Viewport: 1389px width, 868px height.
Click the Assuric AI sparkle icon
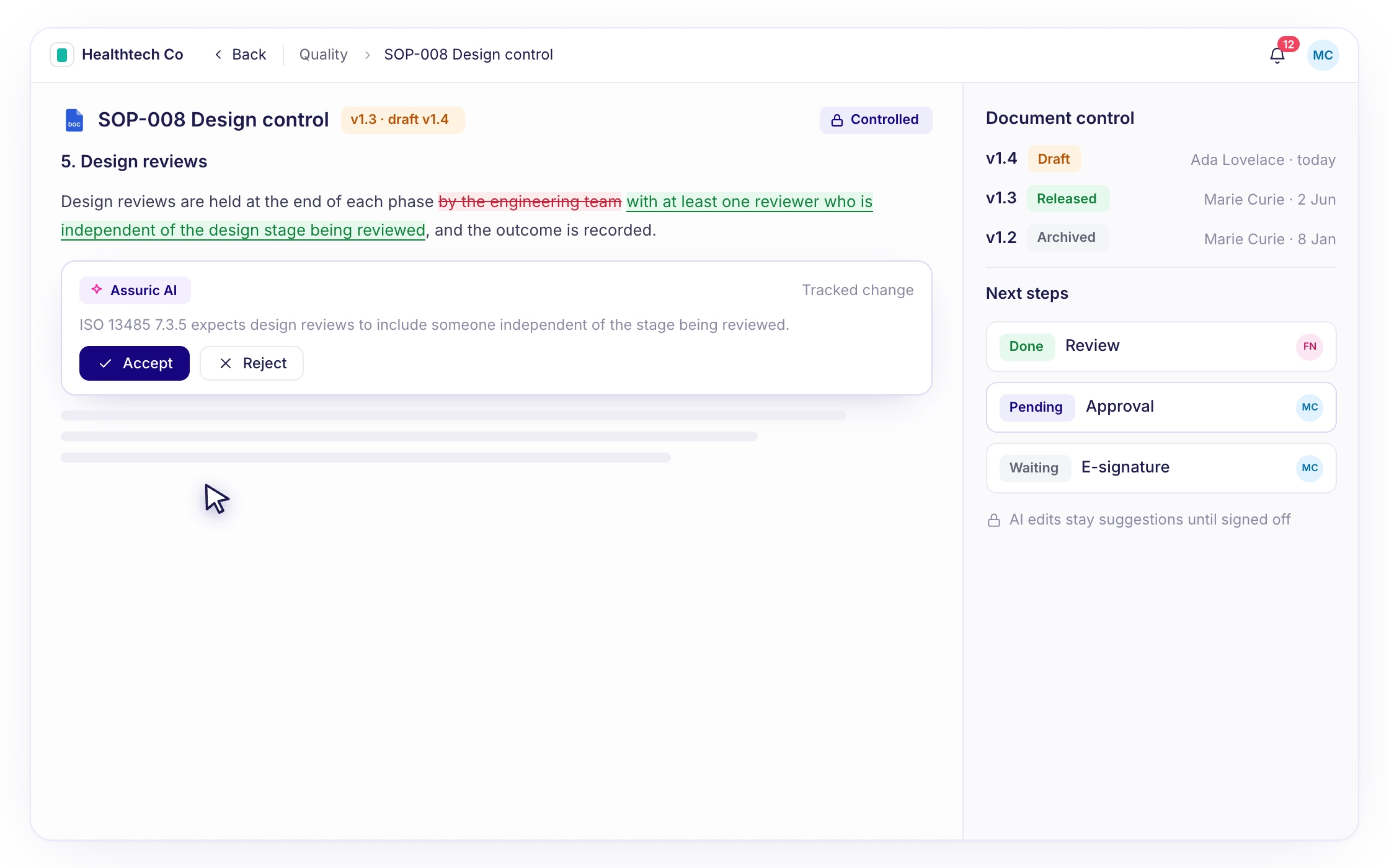click(97, 290)
